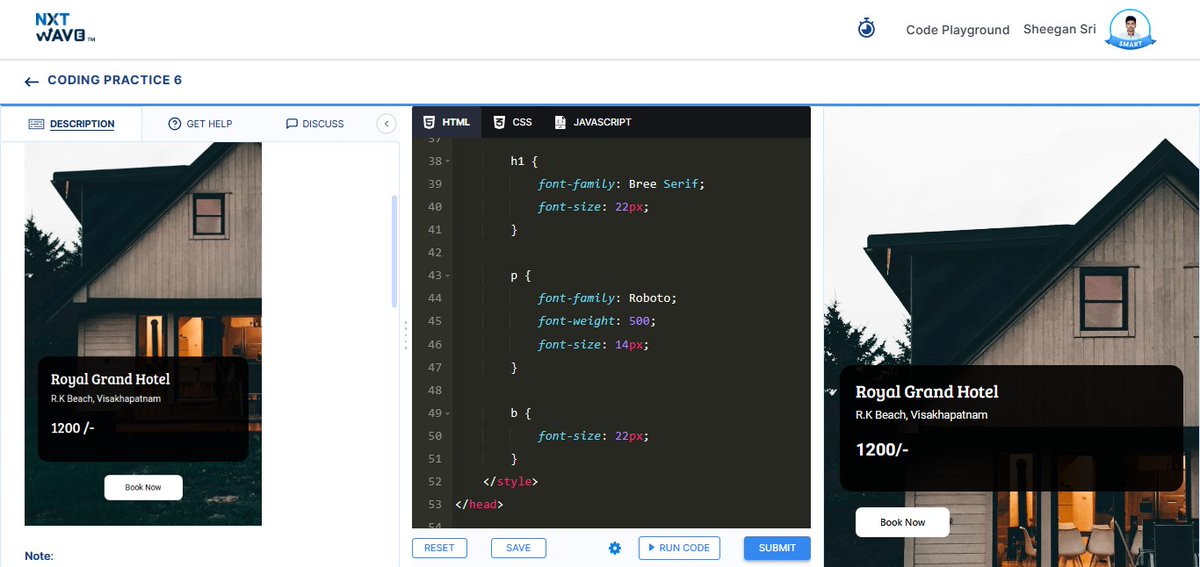
Task: Click R.K Beach address in output preview
Action: point(920,415)
